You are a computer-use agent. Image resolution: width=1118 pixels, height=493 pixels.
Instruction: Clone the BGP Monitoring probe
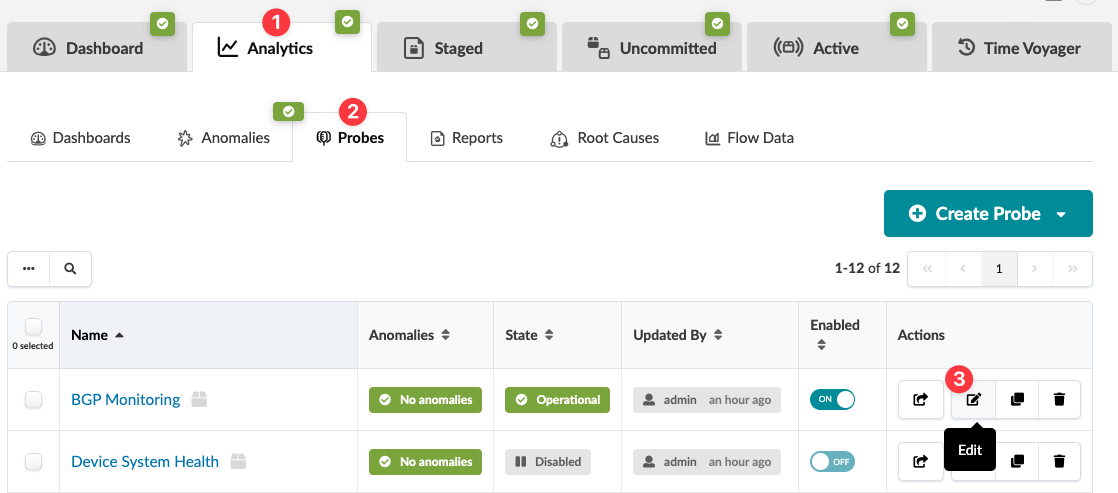[x=1017, y=400]
